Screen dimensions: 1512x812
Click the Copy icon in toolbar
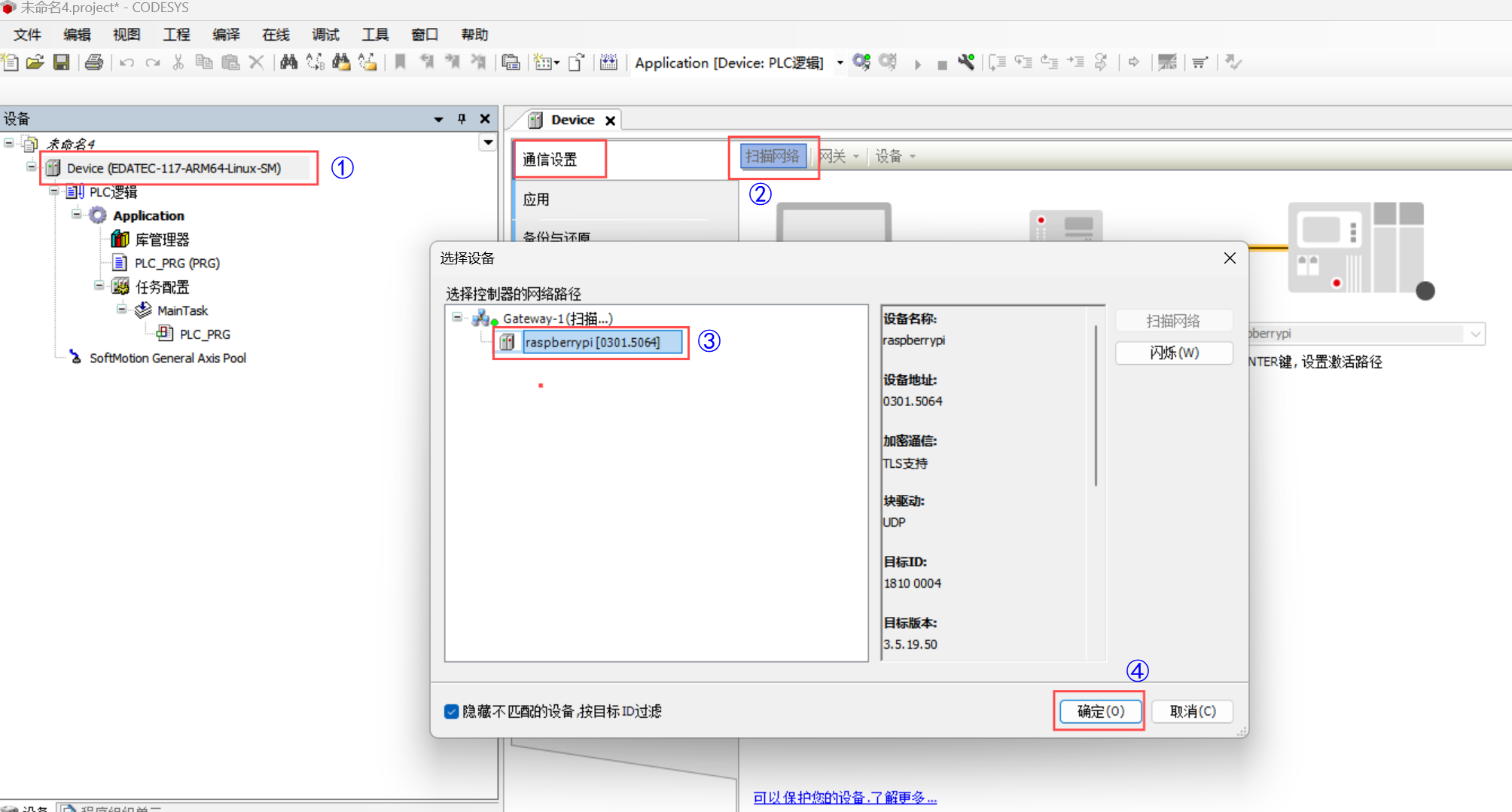[204, 63]
